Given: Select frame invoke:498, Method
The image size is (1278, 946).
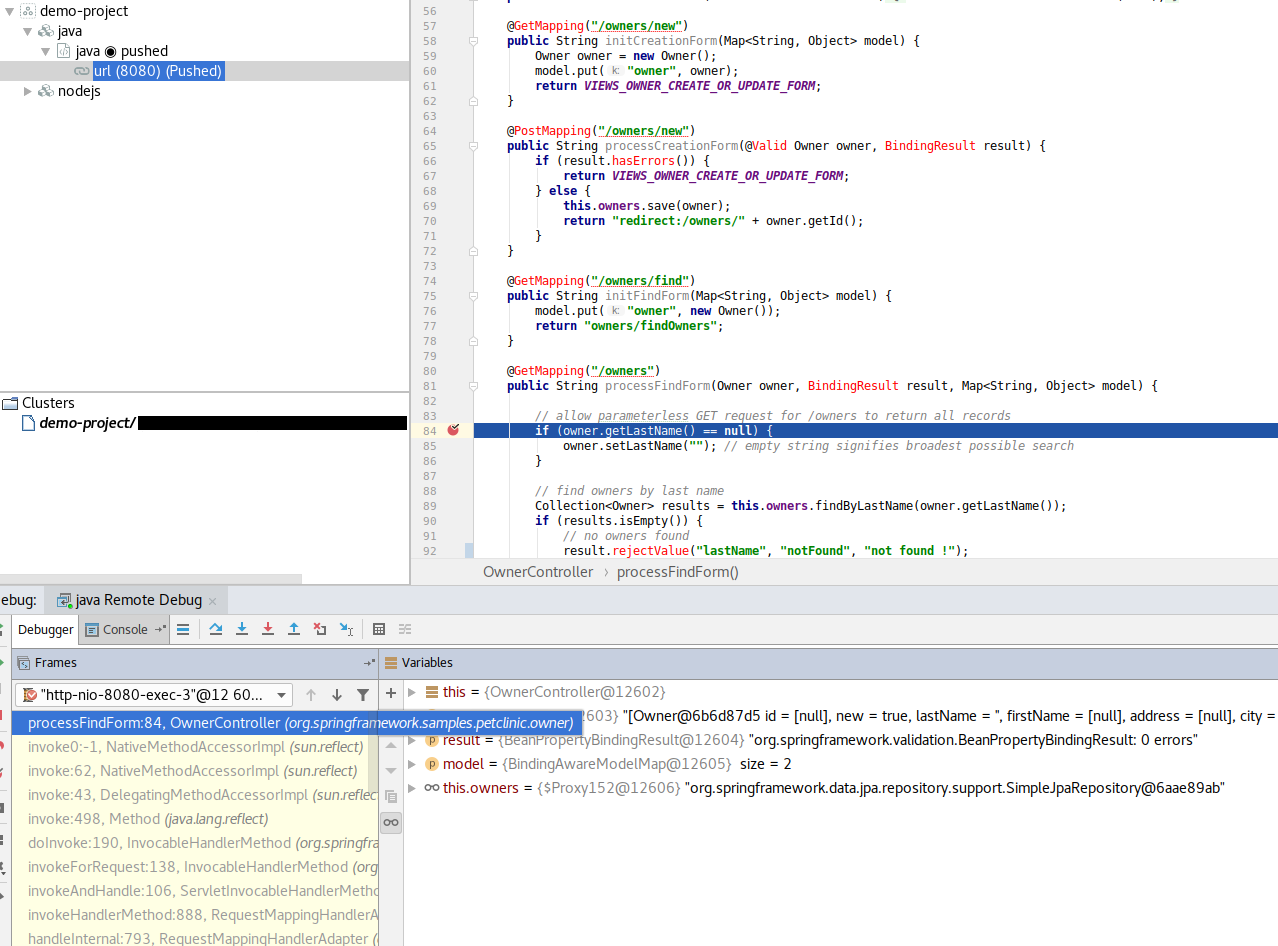Looking at the screenshot, I should coord(195,819).
